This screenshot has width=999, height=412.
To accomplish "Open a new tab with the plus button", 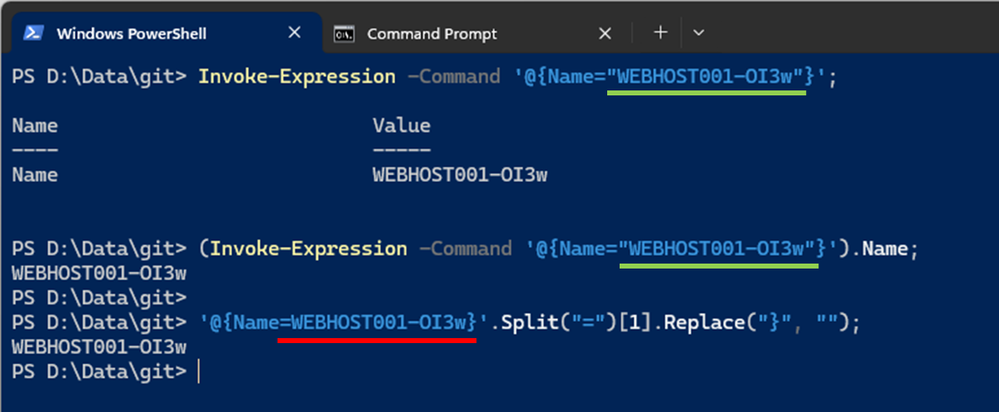I will coord(660,33).
